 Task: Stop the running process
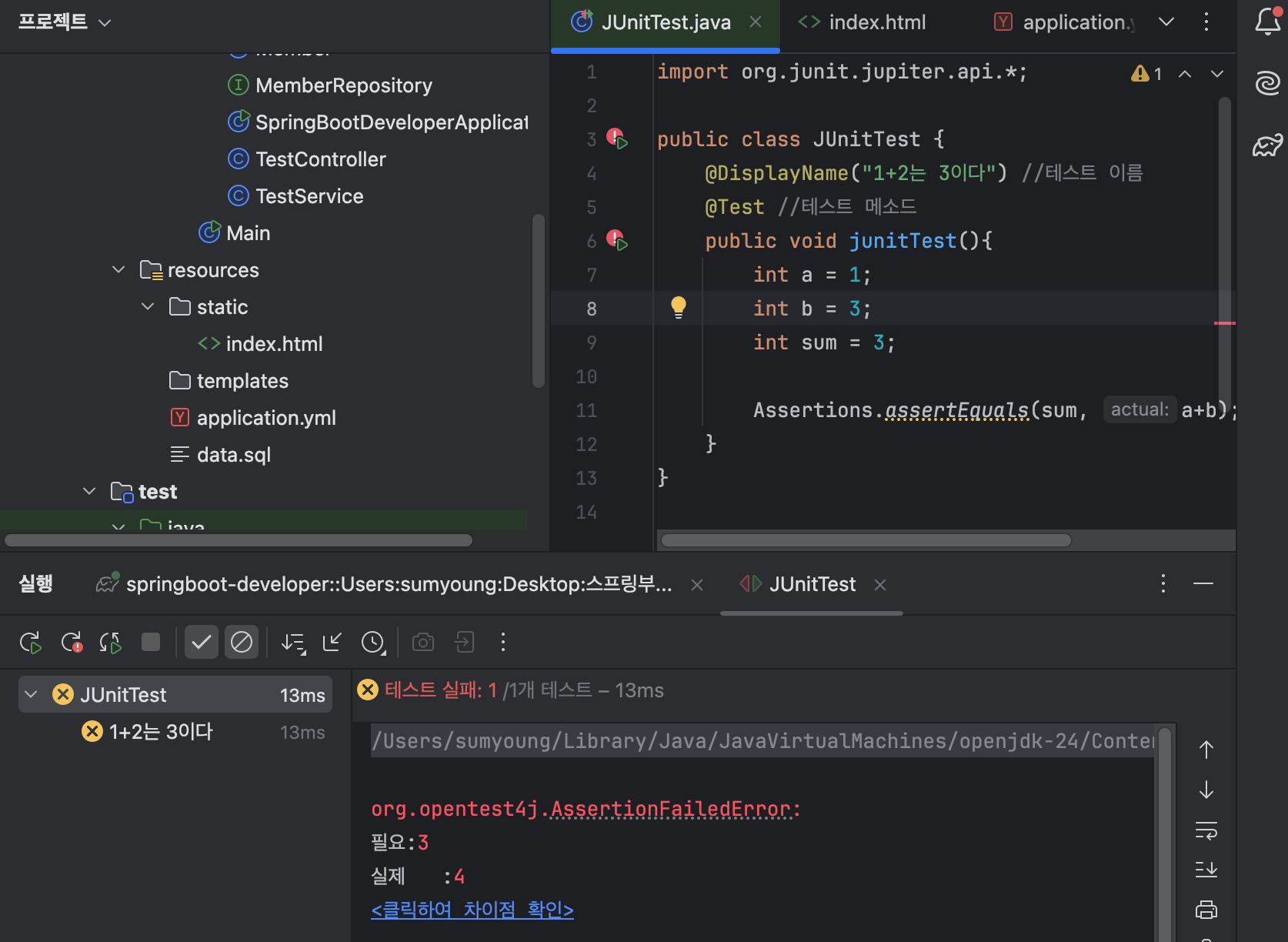(151, 642)
